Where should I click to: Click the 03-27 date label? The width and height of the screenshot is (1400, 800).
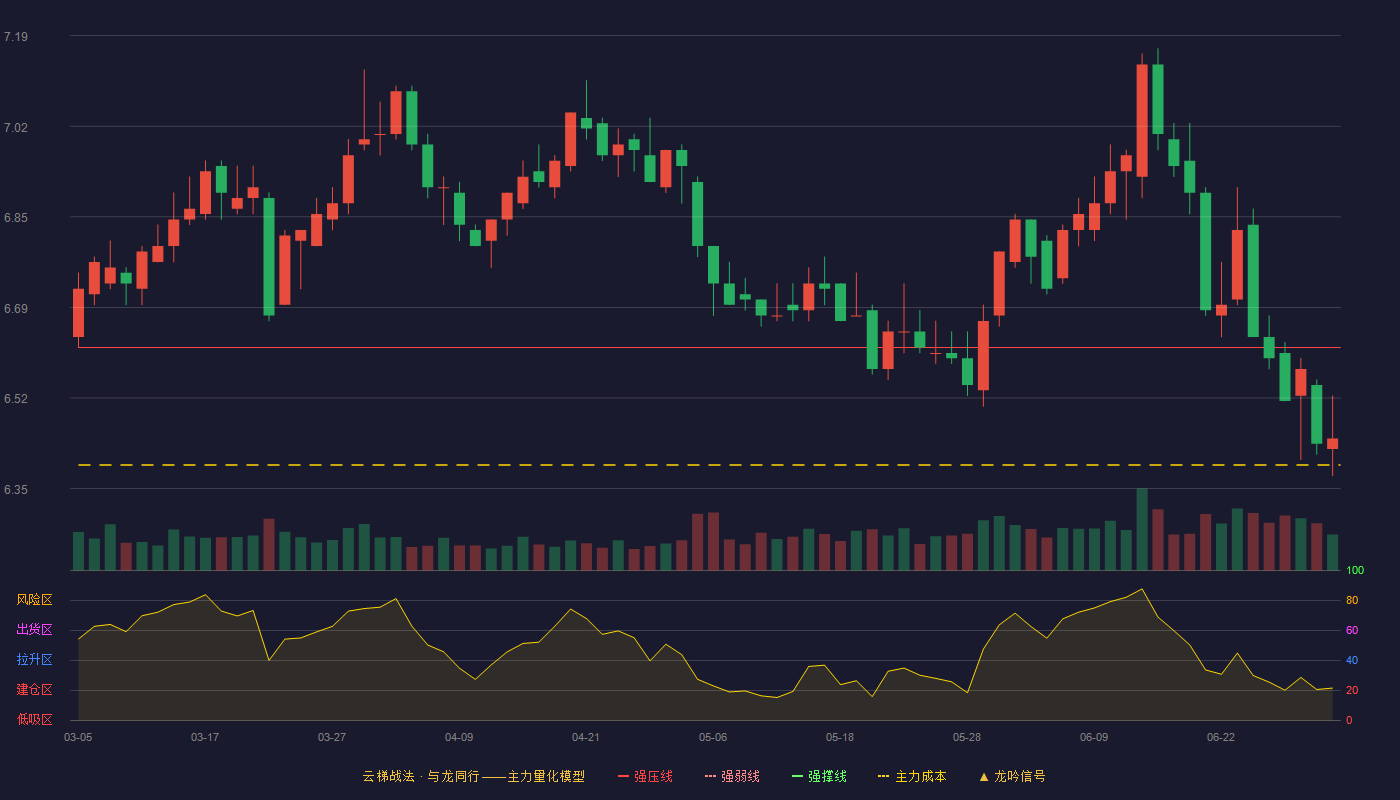(x=332, y=737)
